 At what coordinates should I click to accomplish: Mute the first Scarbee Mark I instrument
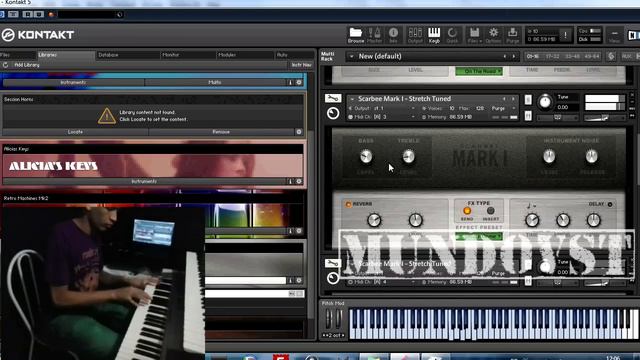coord(528,116)
